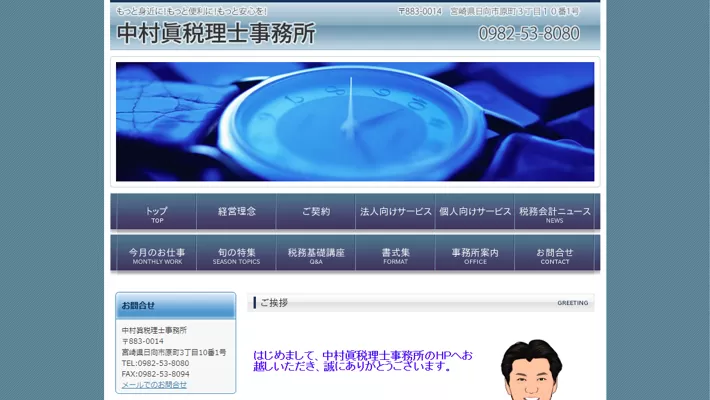Open 税務基礎講座 Q&A page
The height and width of the screenshot is (400, 710).
316,255
